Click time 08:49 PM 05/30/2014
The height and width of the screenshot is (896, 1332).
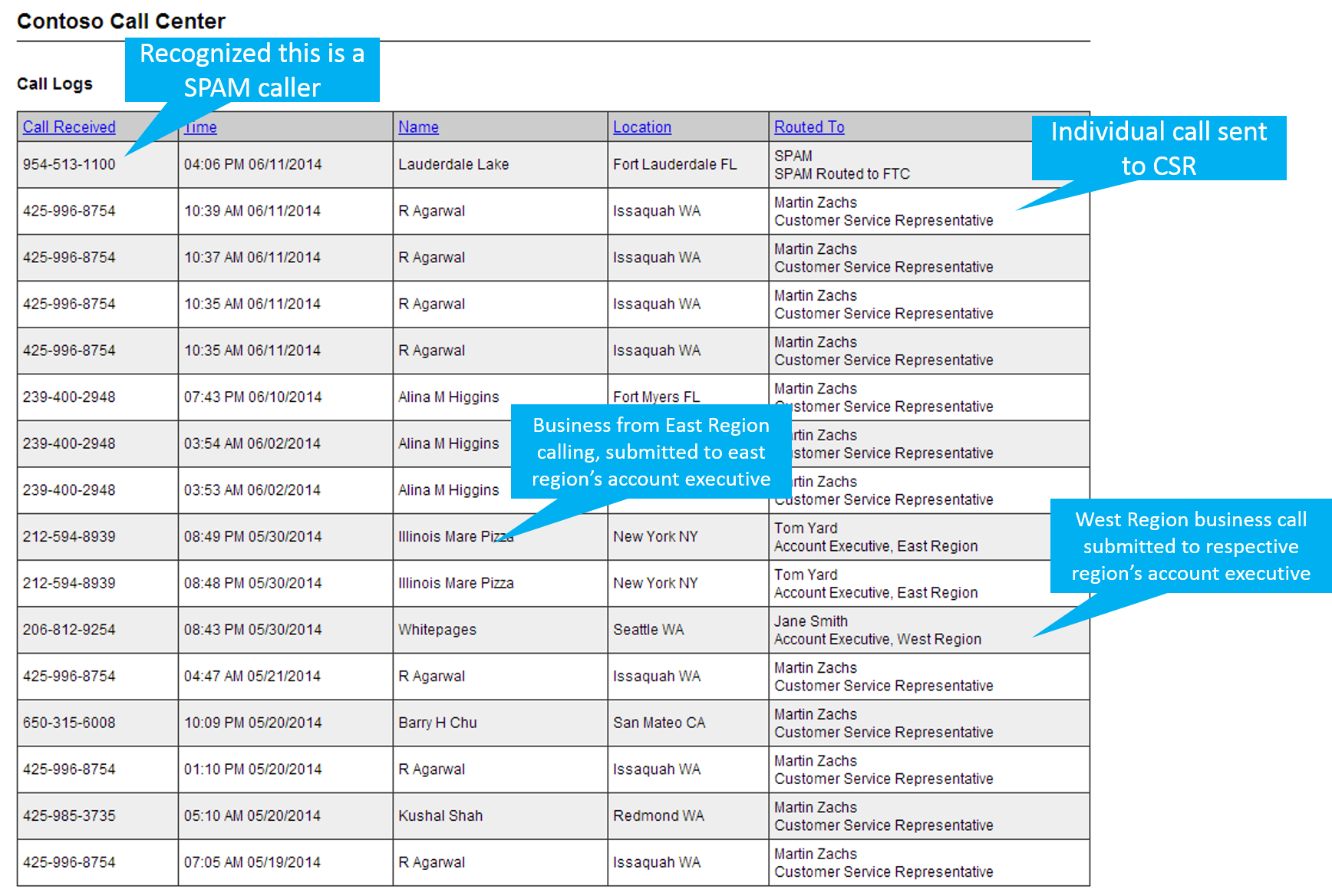coord(252,537)
